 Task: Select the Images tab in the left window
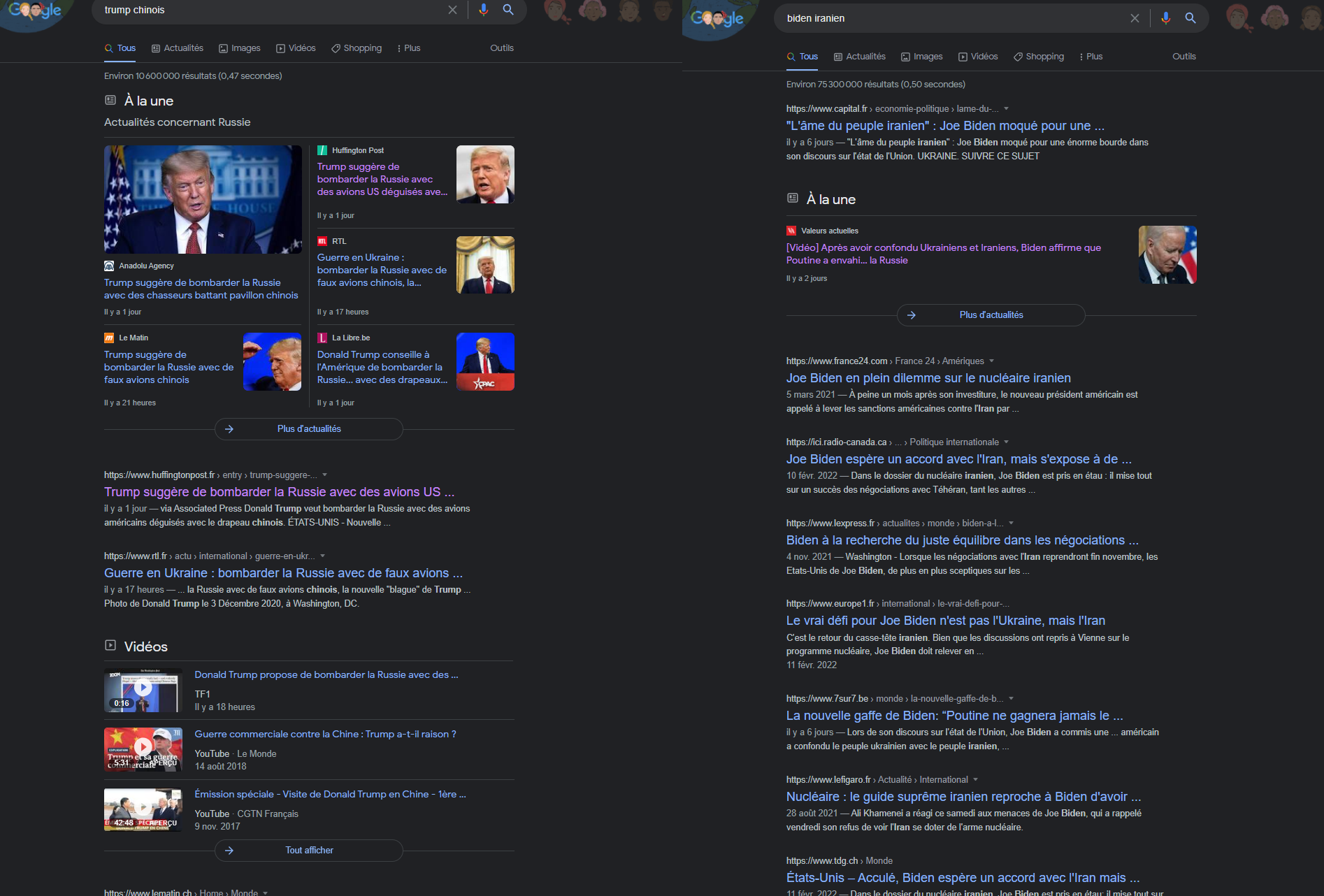(240, 48)
